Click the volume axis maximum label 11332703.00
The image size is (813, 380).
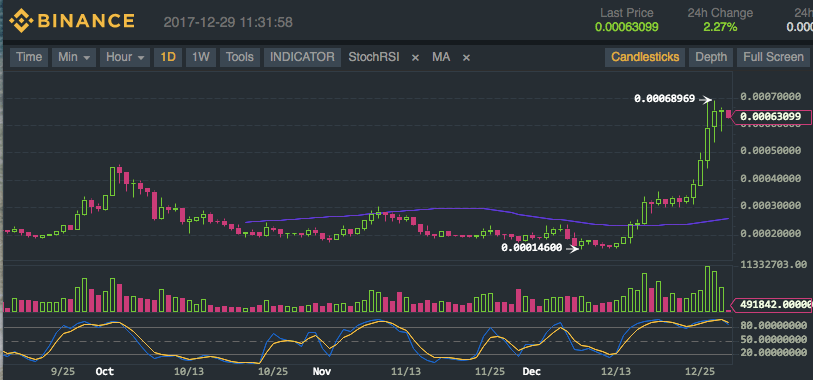coord(773,265)
